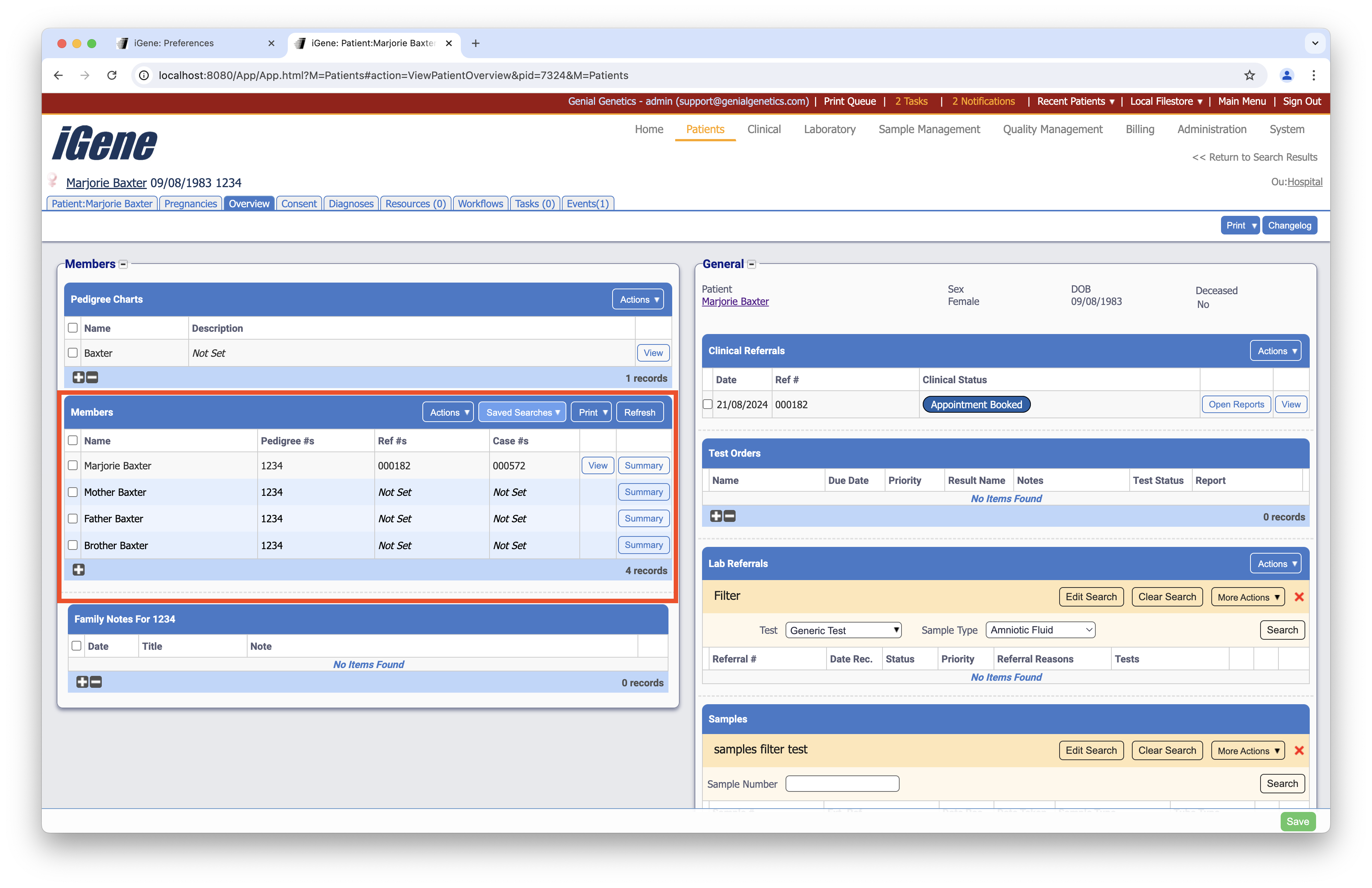Switch to the Diagnoses tab
This screenshot has height=888, width=1372.
(x=350, y=204)
